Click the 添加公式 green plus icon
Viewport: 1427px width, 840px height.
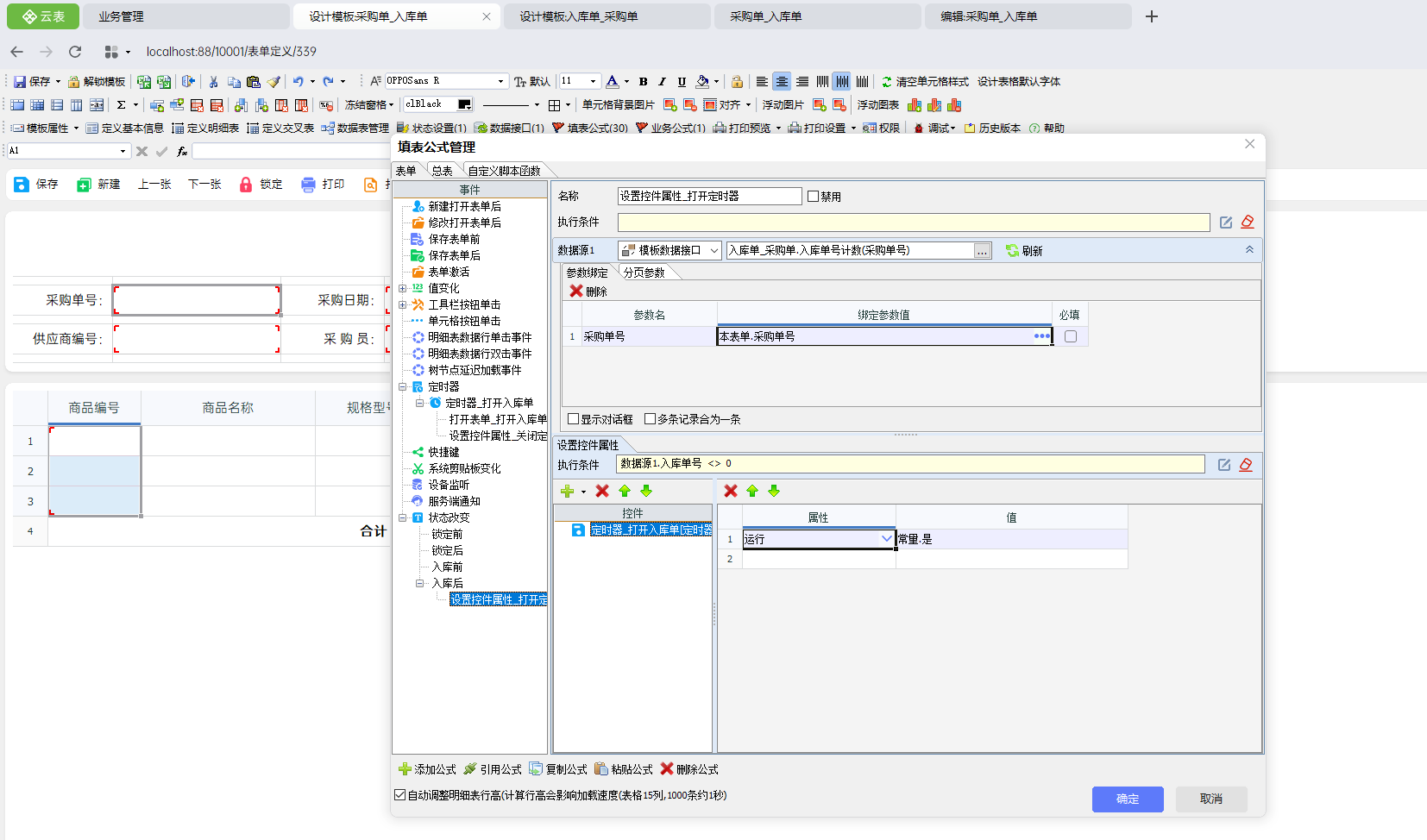(405, 769)
